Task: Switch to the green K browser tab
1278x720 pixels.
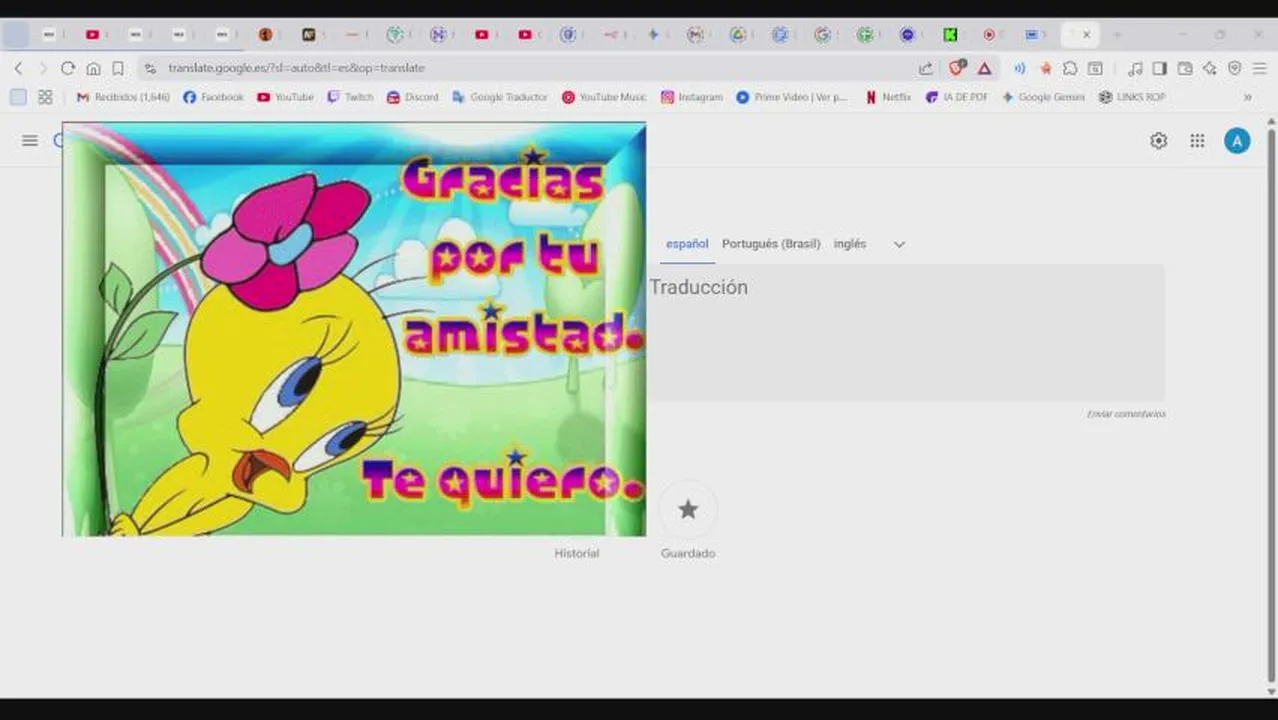Action: [950, 34]
